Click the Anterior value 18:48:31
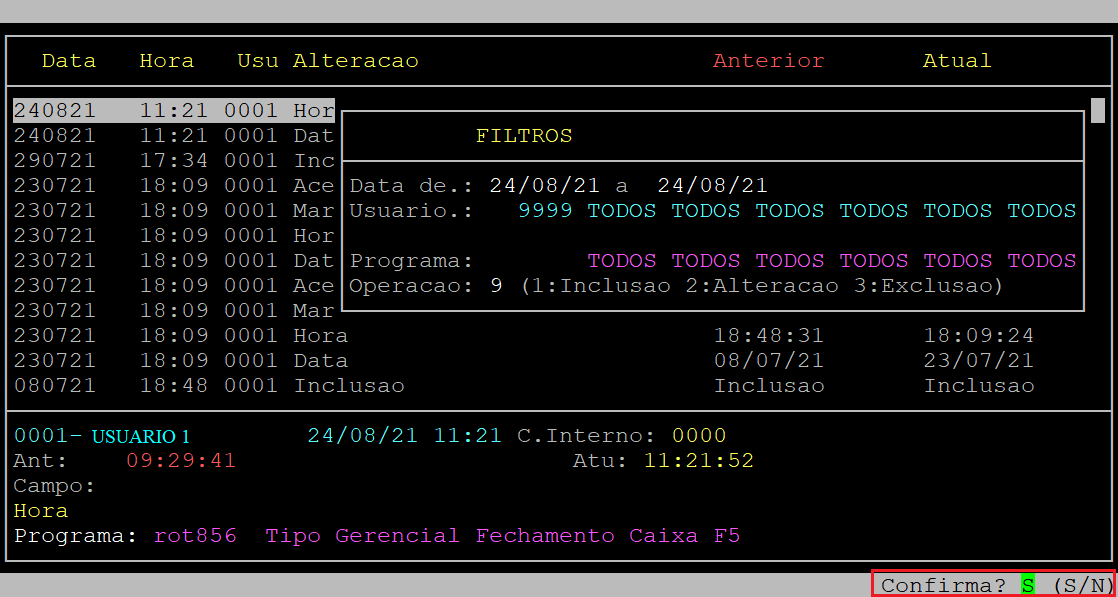Image resolution: width=1118 pixels, height=597 pixels. tap(768, 336)
